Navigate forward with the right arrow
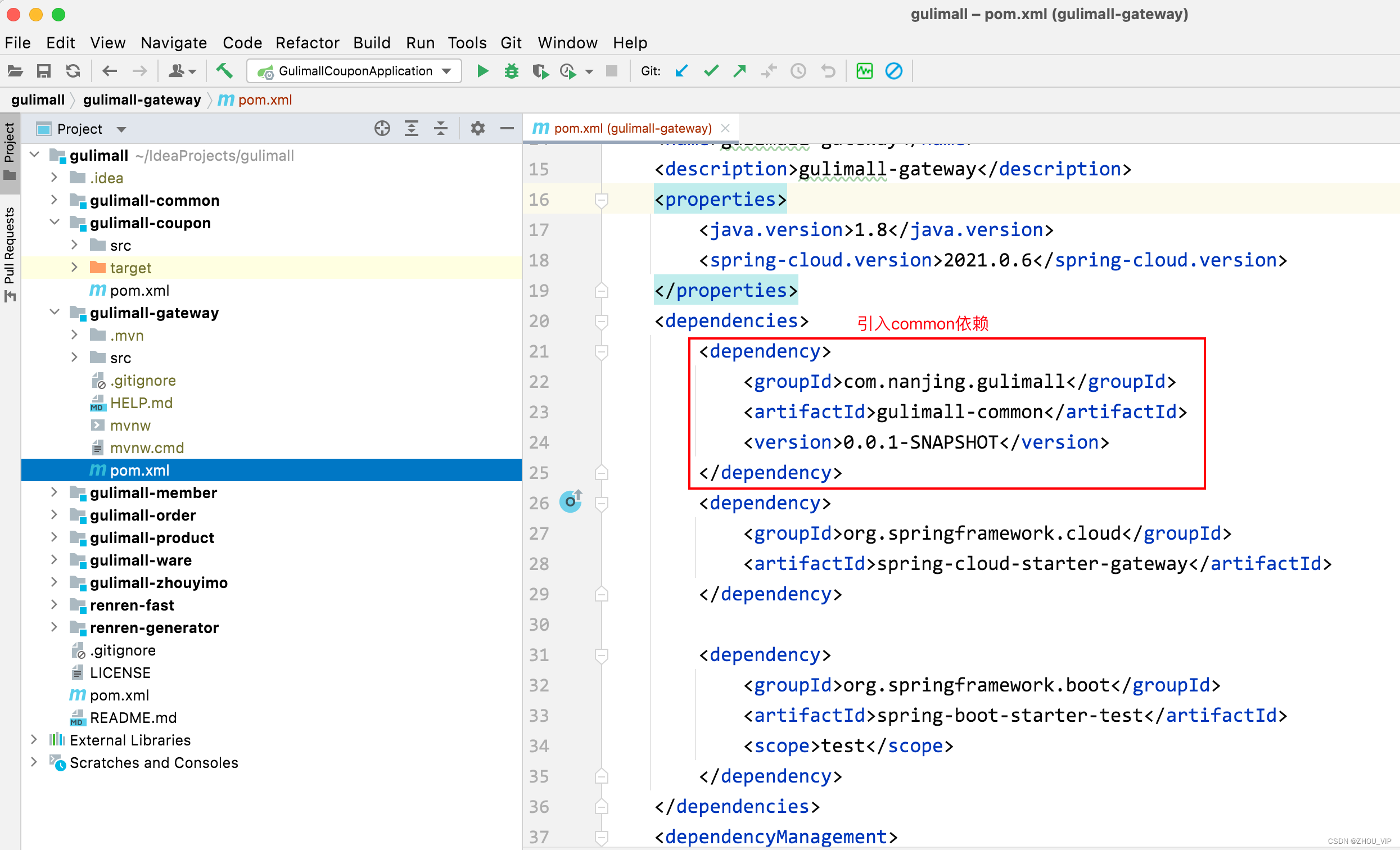This screenshot has height=850, width=1400. 139,71
